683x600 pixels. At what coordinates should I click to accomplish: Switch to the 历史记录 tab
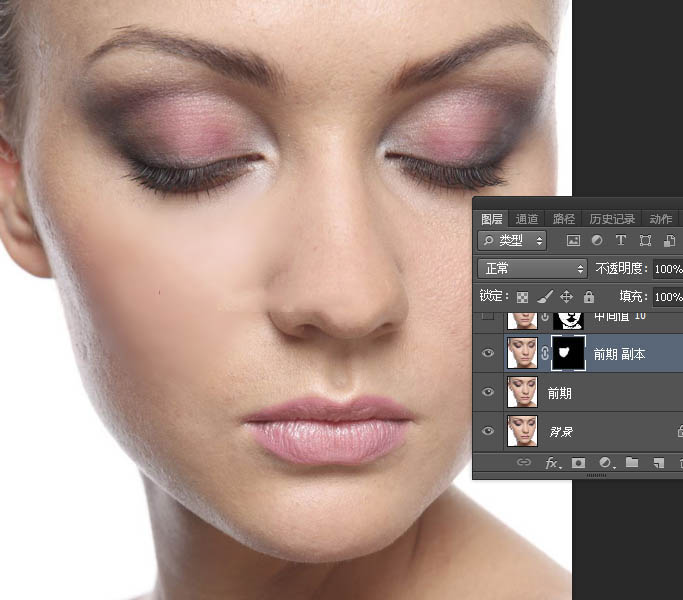(610, 219)
